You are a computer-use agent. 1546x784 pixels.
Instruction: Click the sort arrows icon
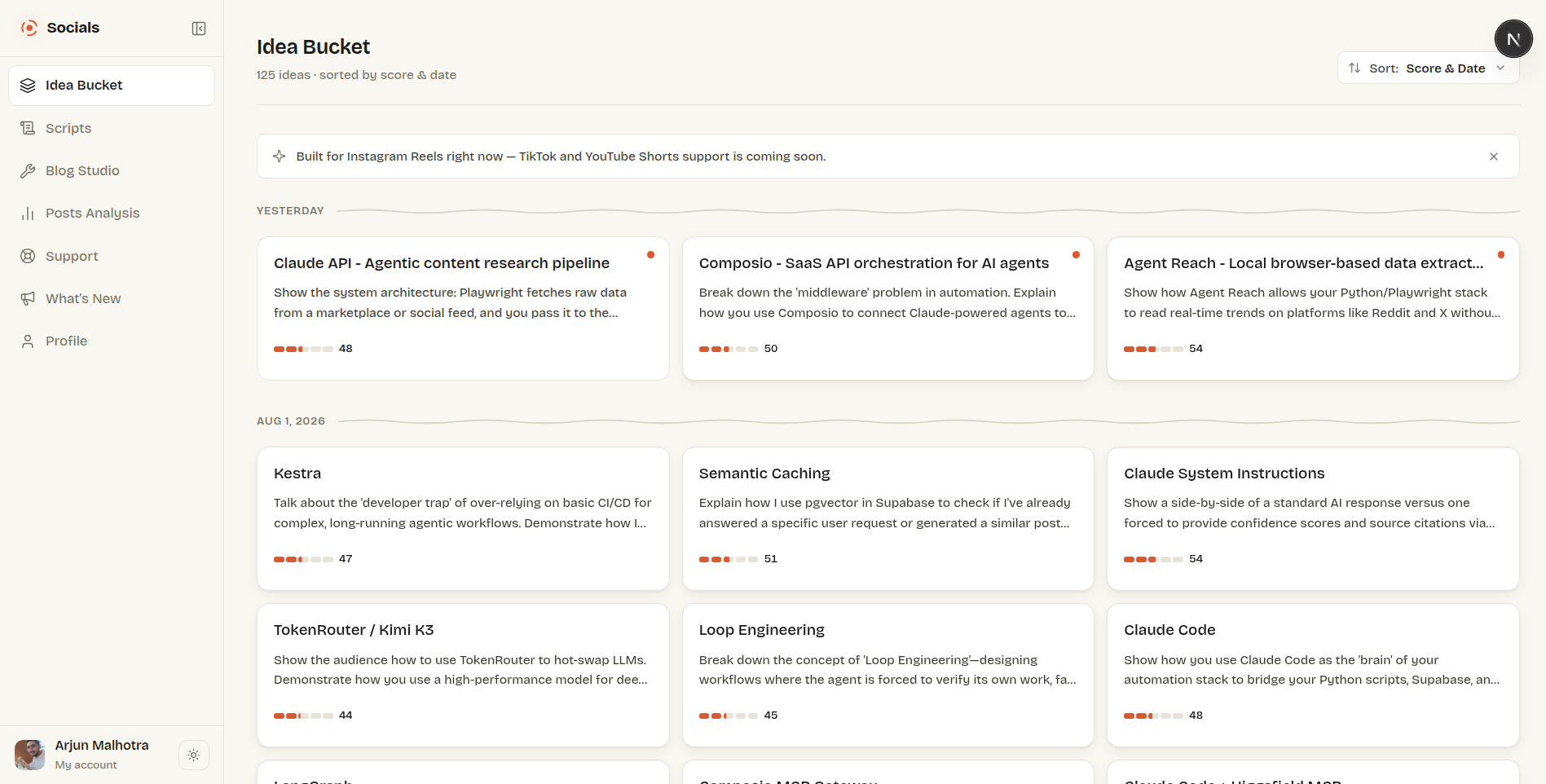tap(1354, 68)
